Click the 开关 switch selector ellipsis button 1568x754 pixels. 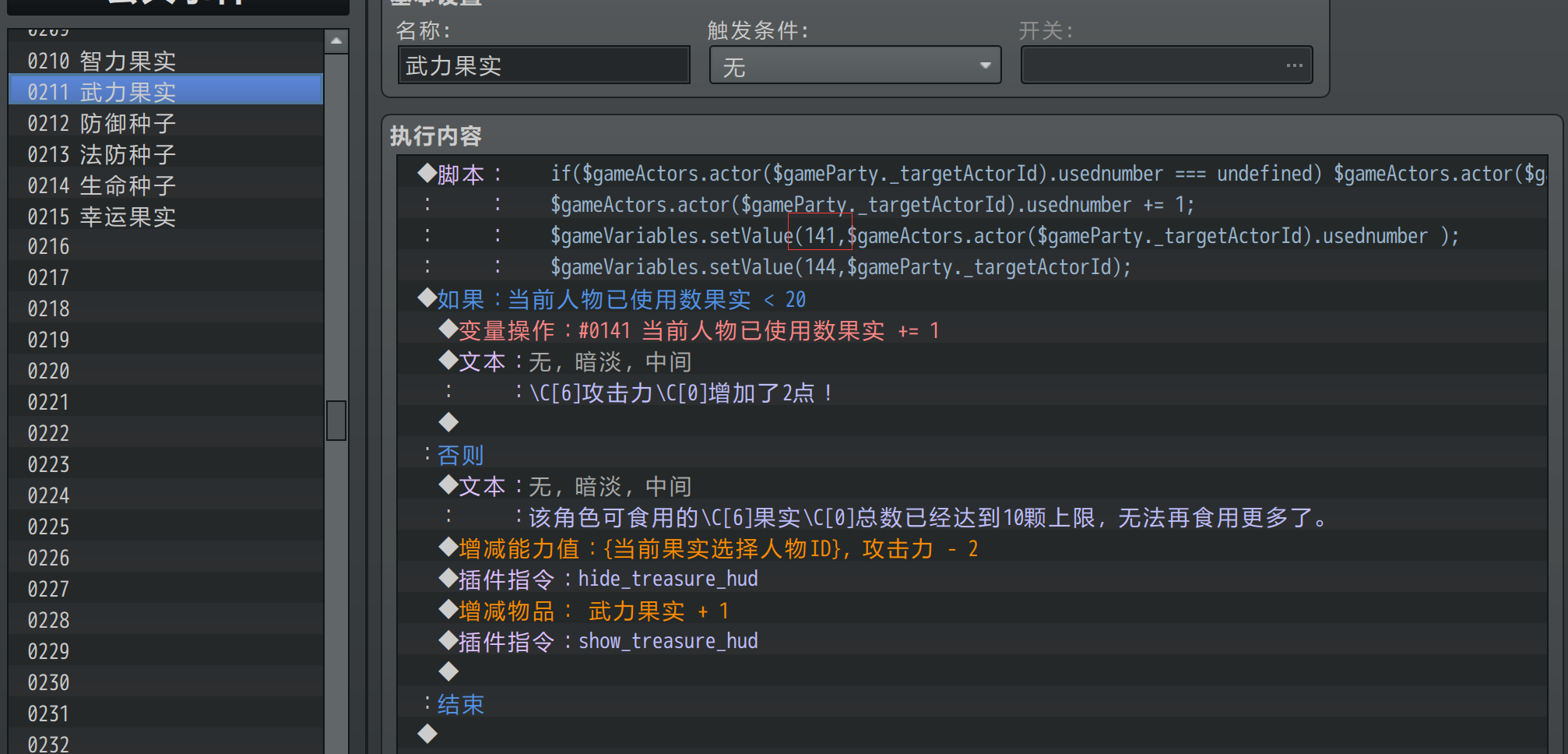[1294, 65]
